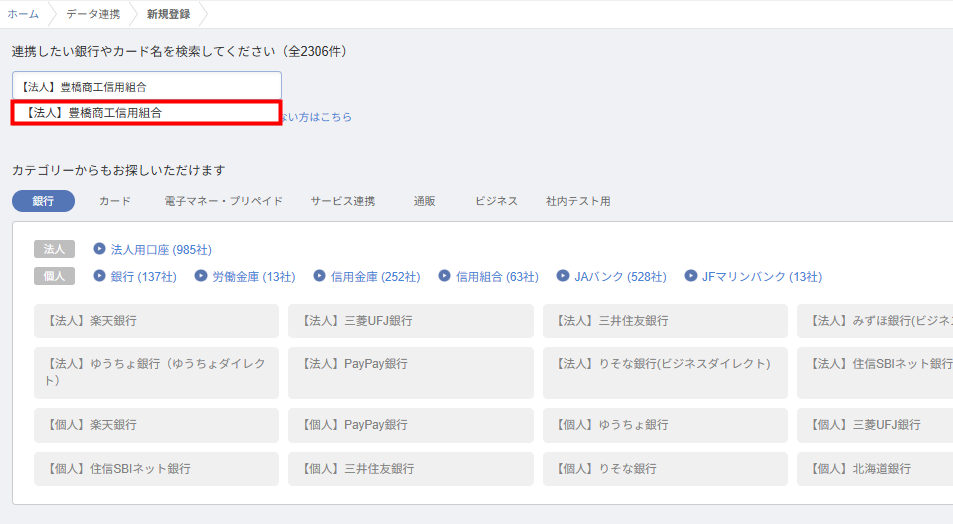The width and height of the screenshot is (953, 524).
Task: Select 【法人】住信SBIネット銀行
Action: coord(875,373)
